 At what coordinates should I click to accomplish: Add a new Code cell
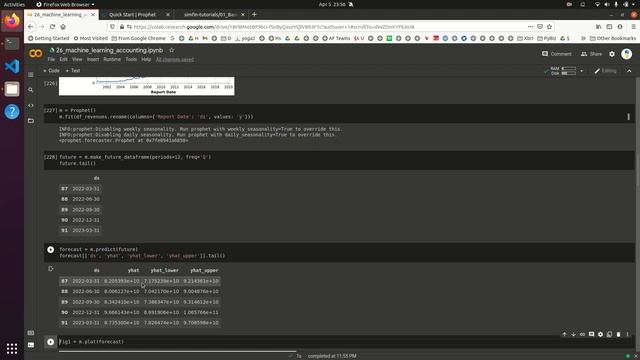[51, 71]
